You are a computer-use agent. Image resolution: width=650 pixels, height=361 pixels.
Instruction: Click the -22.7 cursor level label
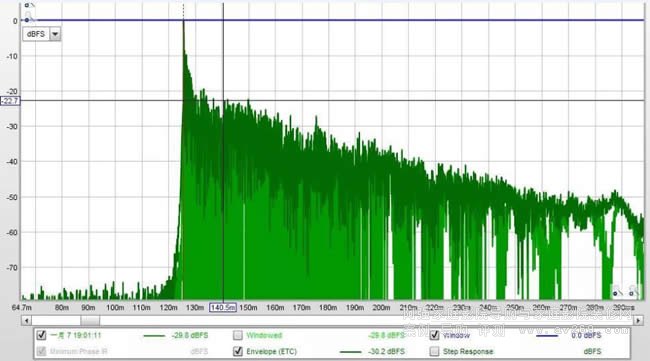(x=10, y=101)
